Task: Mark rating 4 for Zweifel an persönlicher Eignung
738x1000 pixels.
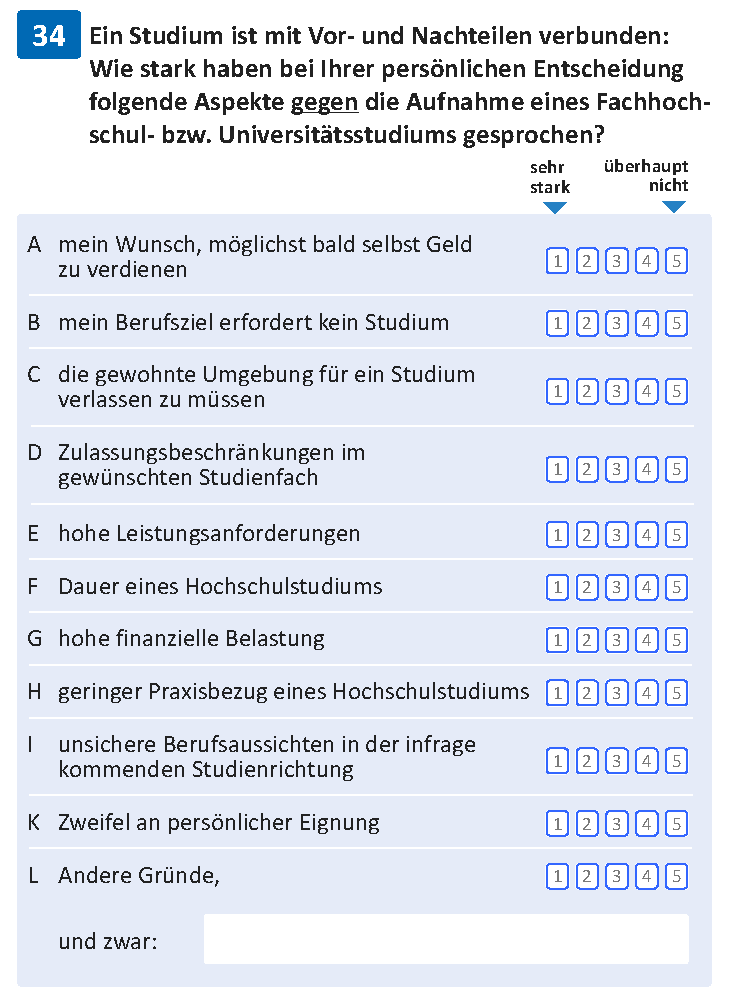Action: 646,824
